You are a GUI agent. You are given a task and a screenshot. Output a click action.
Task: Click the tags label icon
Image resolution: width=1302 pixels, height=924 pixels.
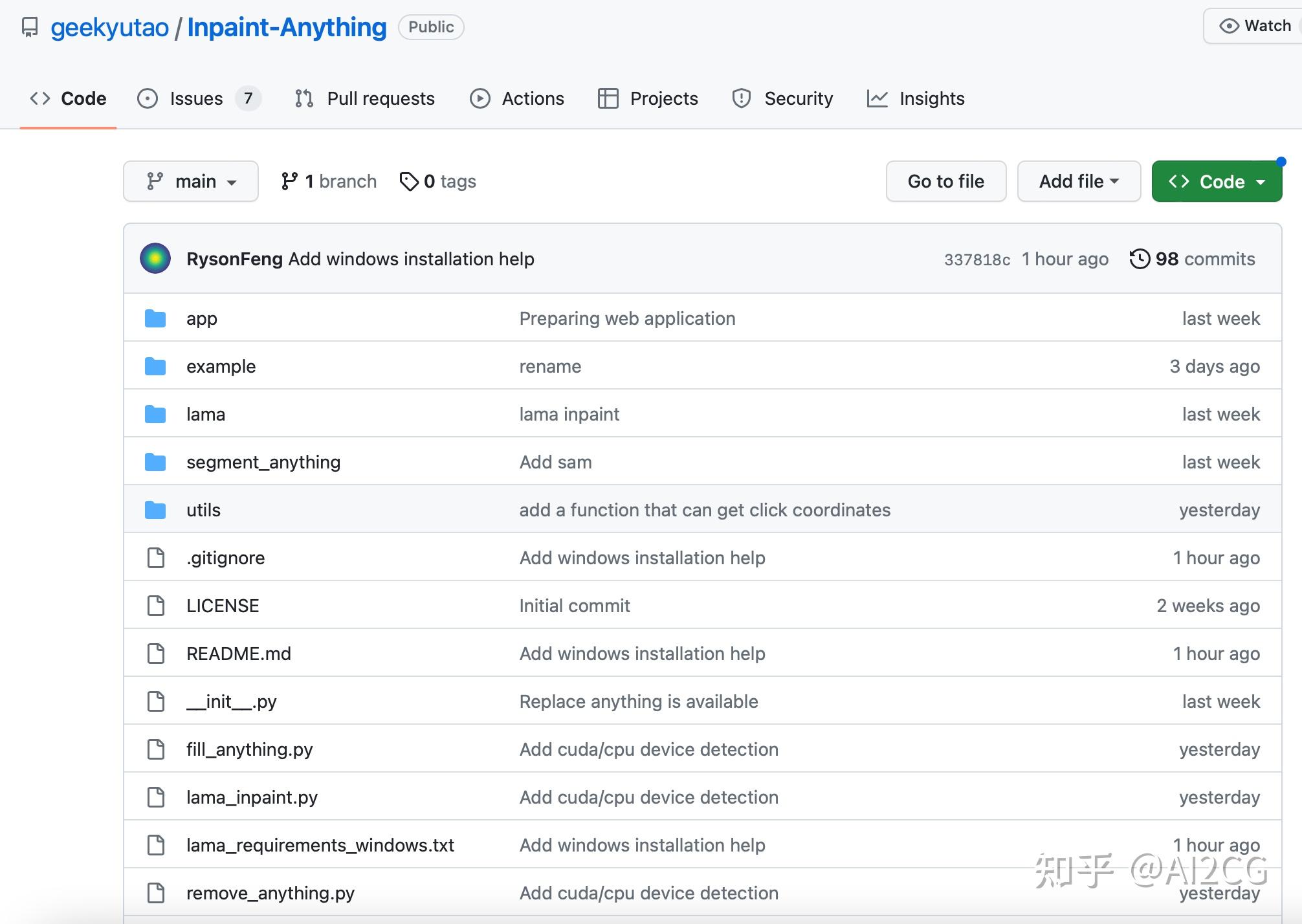(x=409, y=182)
